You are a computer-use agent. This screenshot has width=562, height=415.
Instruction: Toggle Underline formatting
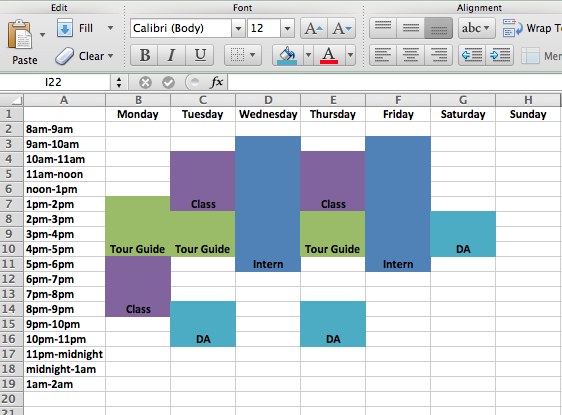coord(200,55)
